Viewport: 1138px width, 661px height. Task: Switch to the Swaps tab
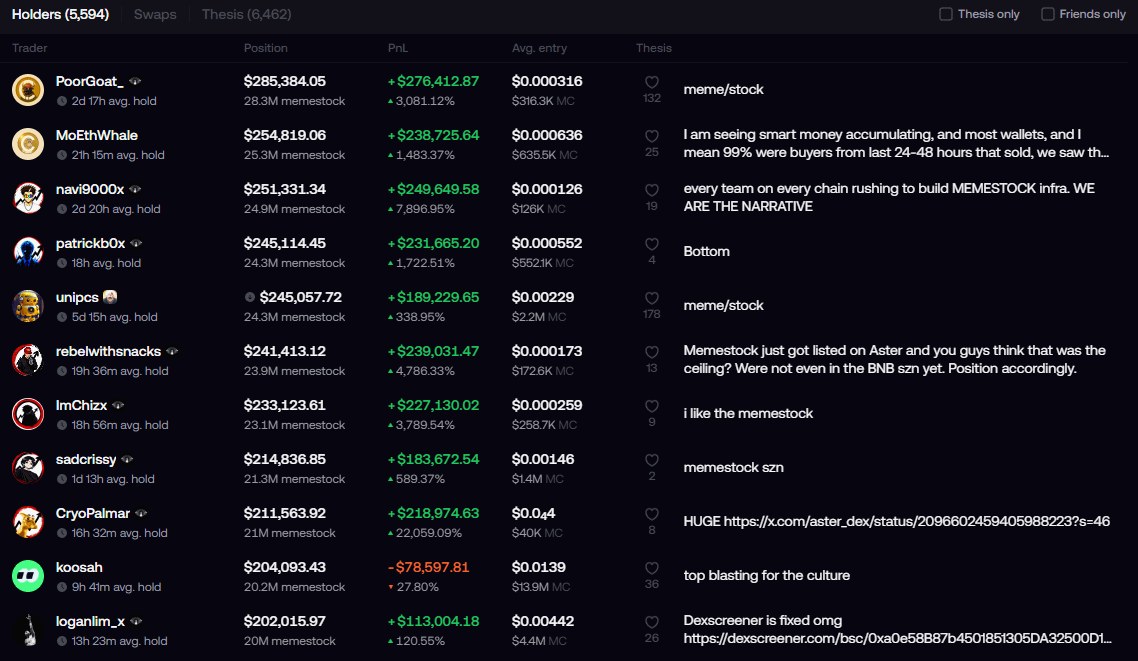(155, 15)
